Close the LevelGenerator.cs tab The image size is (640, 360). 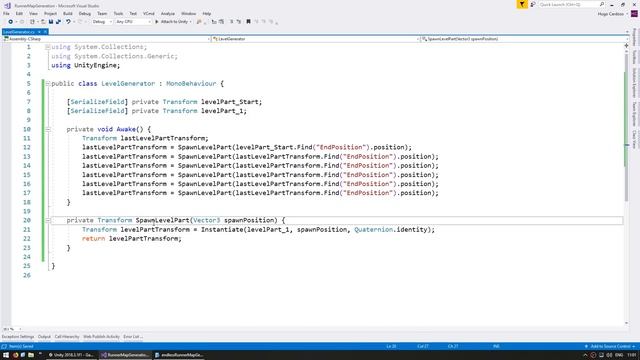(45, 32)
